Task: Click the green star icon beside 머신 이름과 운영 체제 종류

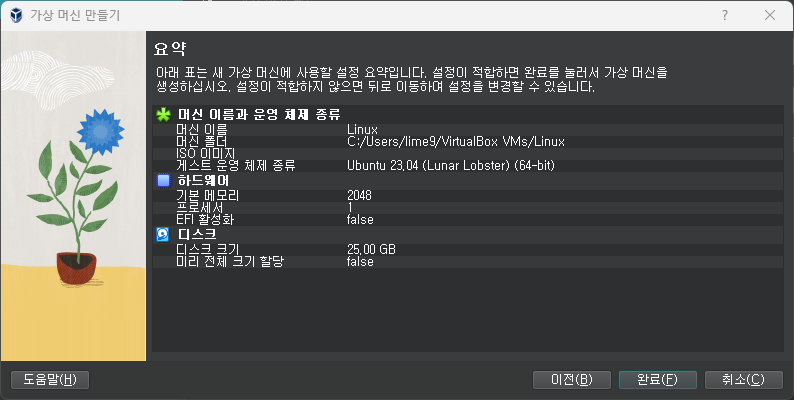Action: 163,114
